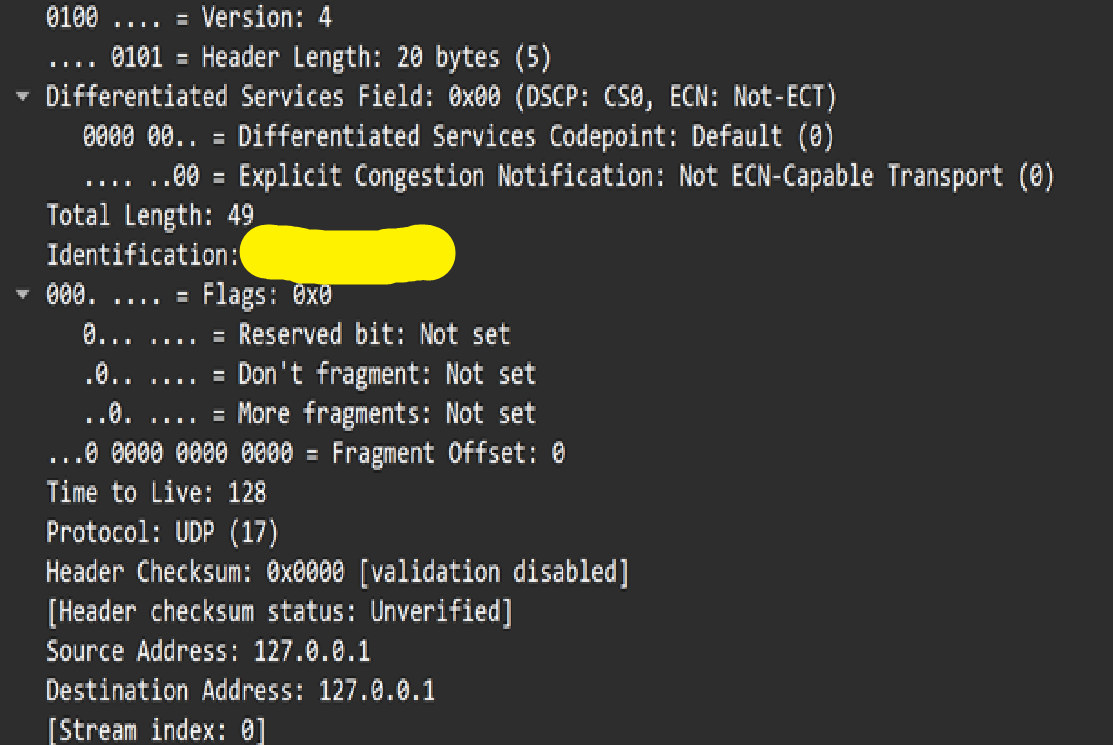Select the Header Length: 20 bytes row
Image resolution: width=1113 pixels, height=745 pixels.
tap(299, 57)
